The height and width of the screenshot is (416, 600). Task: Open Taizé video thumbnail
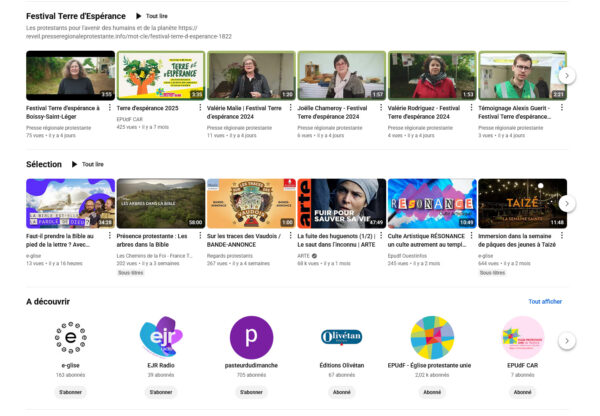[x=523, y=203]
